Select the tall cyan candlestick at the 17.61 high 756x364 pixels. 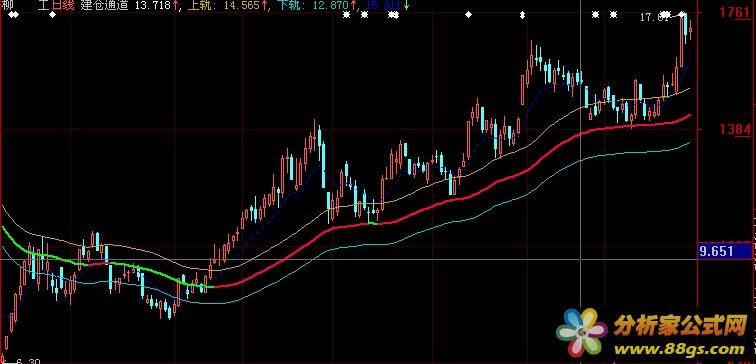coord(685,27)
